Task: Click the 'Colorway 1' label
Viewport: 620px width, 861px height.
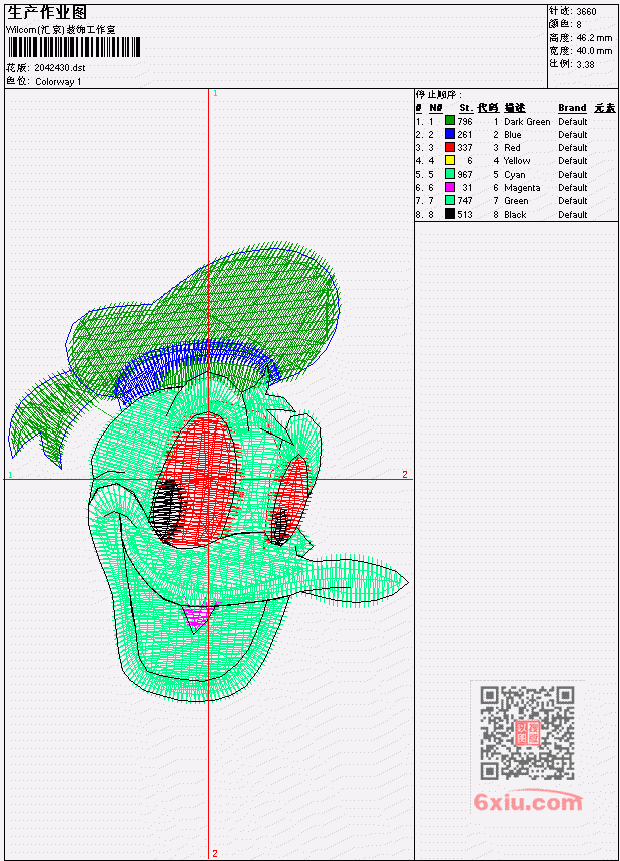Action: pos(58,82)
